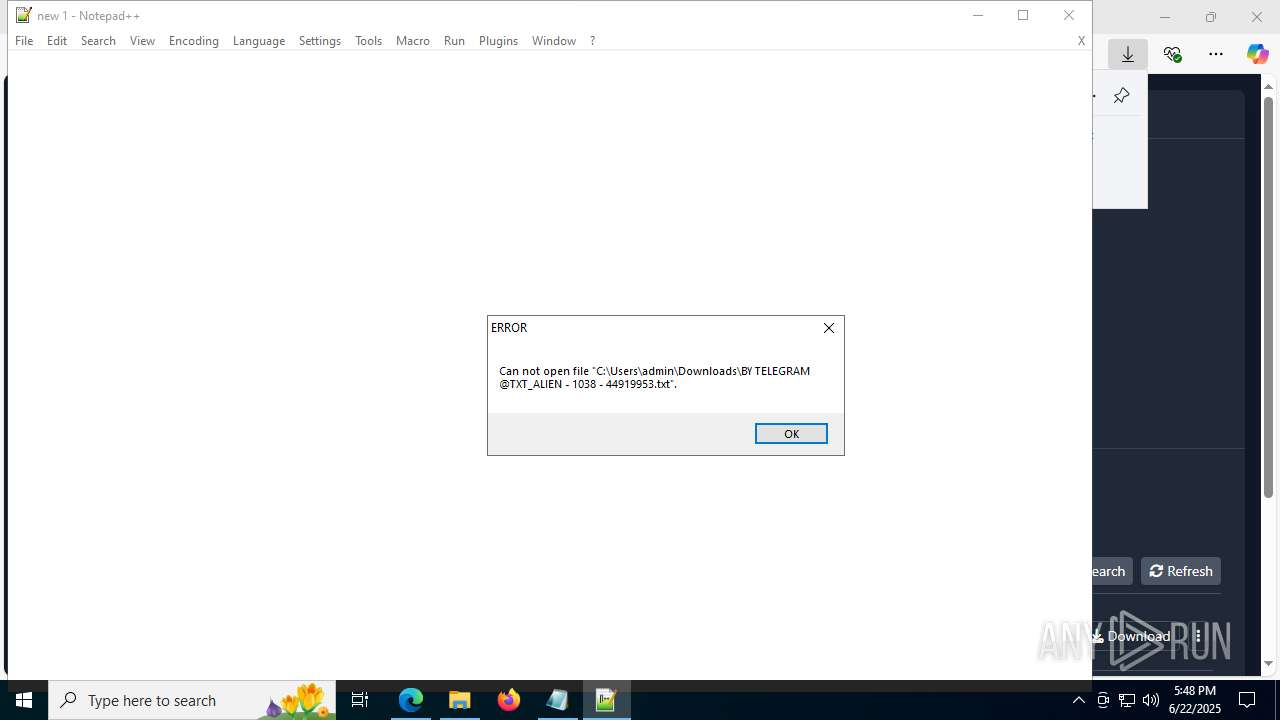1280x720 pixels.
Task: Launch Microsoft Edge from taskbar
Action: [411, 700]
